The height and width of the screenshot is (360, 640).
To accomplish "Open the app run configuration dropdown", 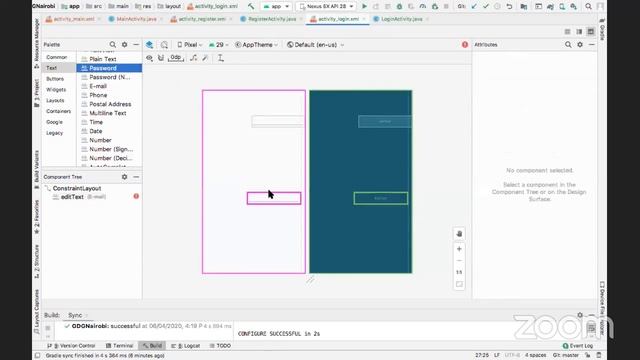I will tap(276, 7).
